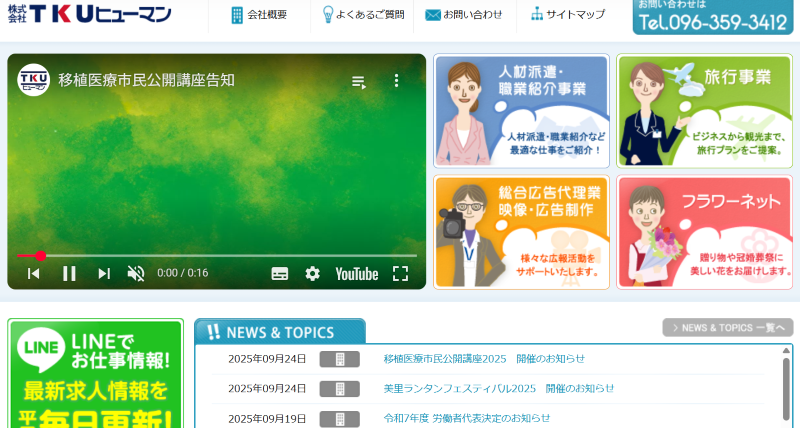800x428 pixels.
Task: Click the sitemap tree icon
Action: point(537,14)
